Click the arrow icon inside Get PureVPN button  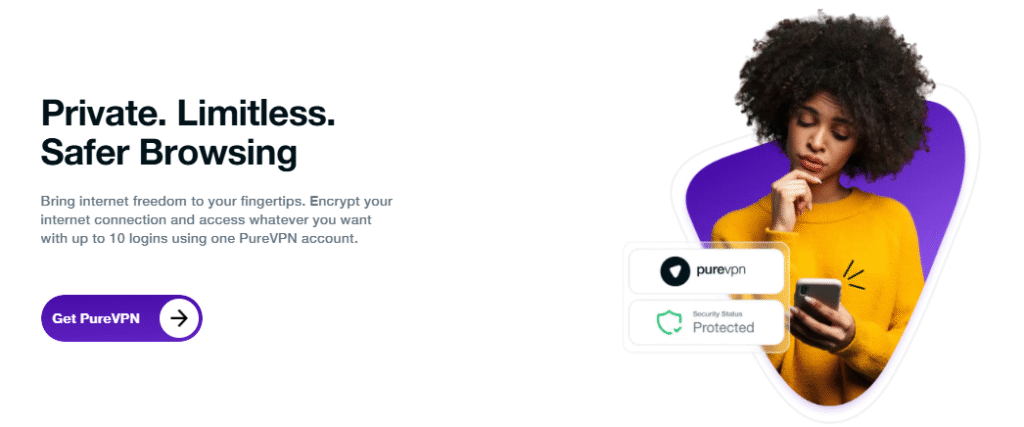pos(179,318)
